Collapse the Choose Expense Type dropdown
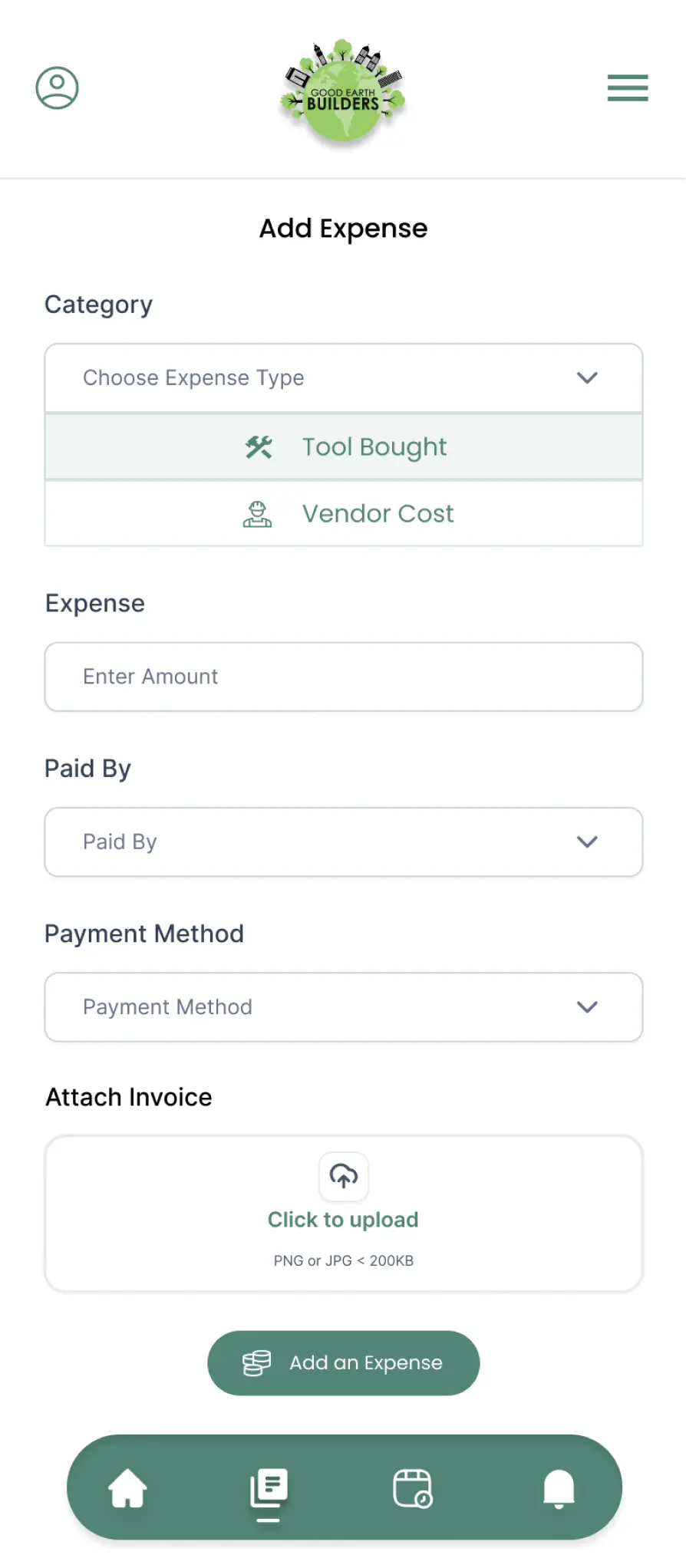686x1568 pixels. point(586,378)
